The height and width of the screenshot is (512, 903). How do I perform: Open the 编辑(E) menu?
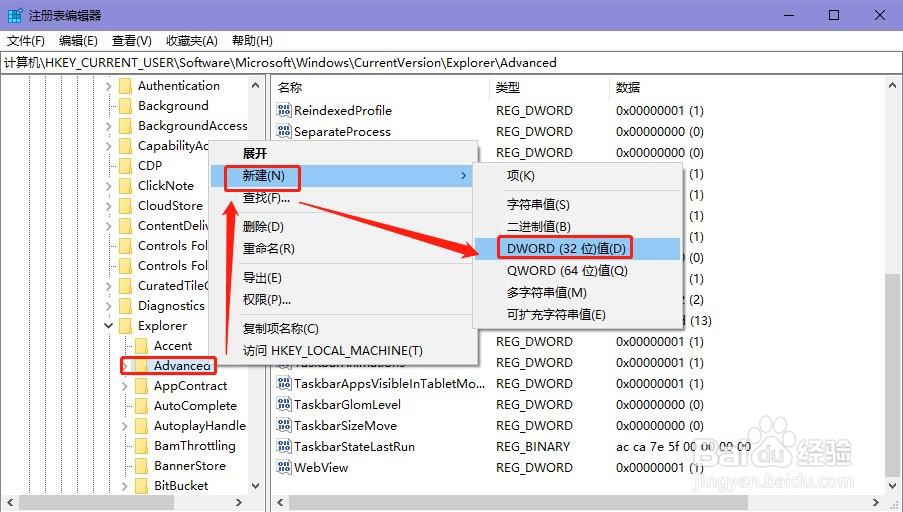click(x=78, y=41)
